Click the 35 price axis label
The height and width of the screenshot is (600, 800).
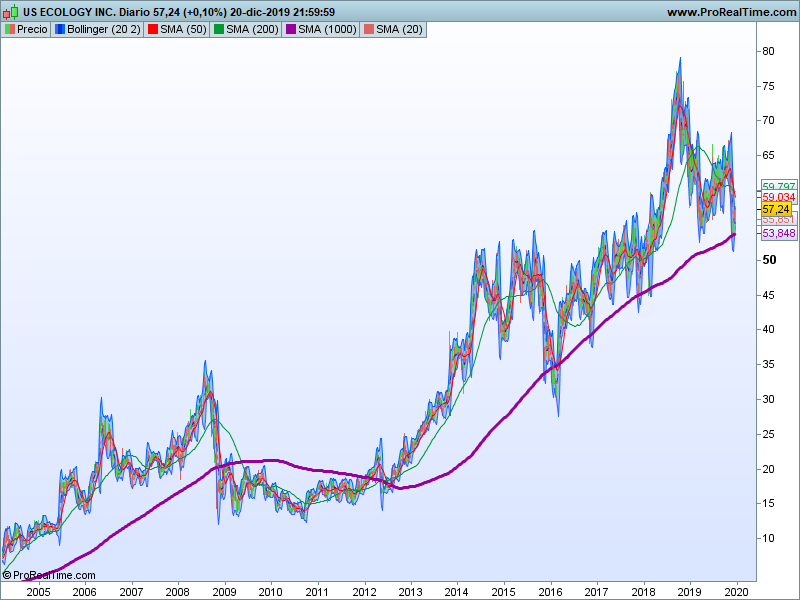tap(768, 364)
